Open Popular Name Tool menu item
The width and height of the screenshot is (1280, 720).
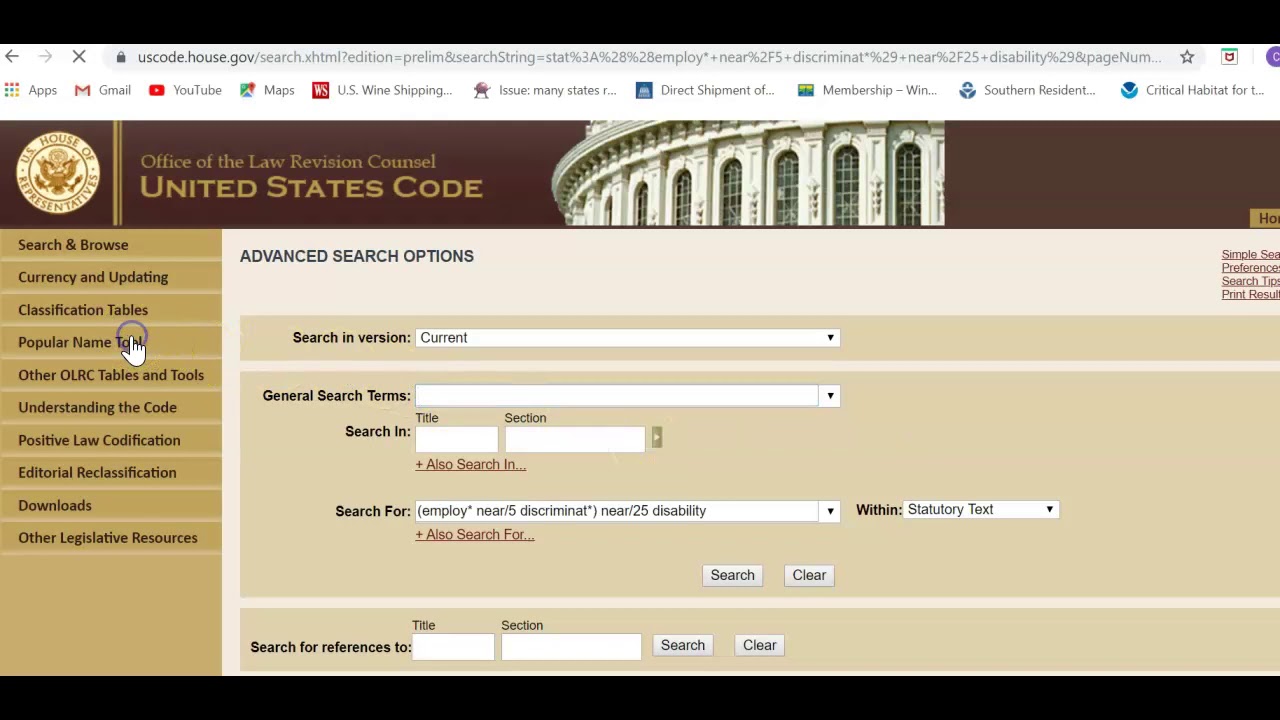coord(81,342)
